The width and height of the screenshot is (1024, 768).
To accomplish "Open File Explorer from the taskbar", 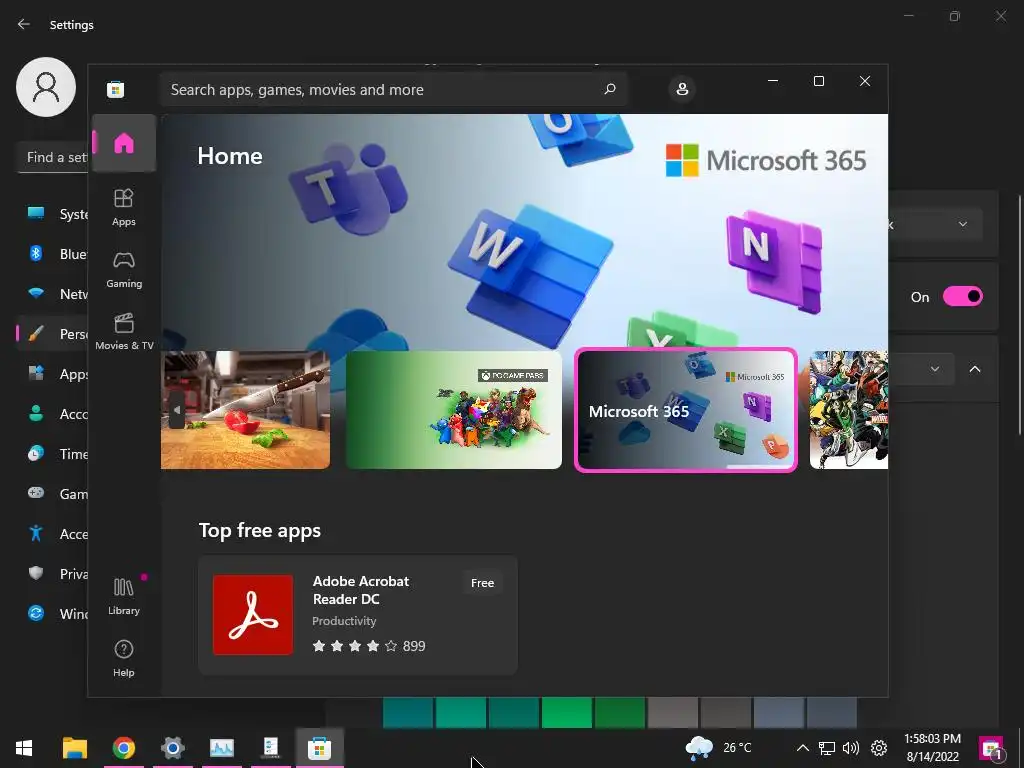I will click(x=74, y=748).
